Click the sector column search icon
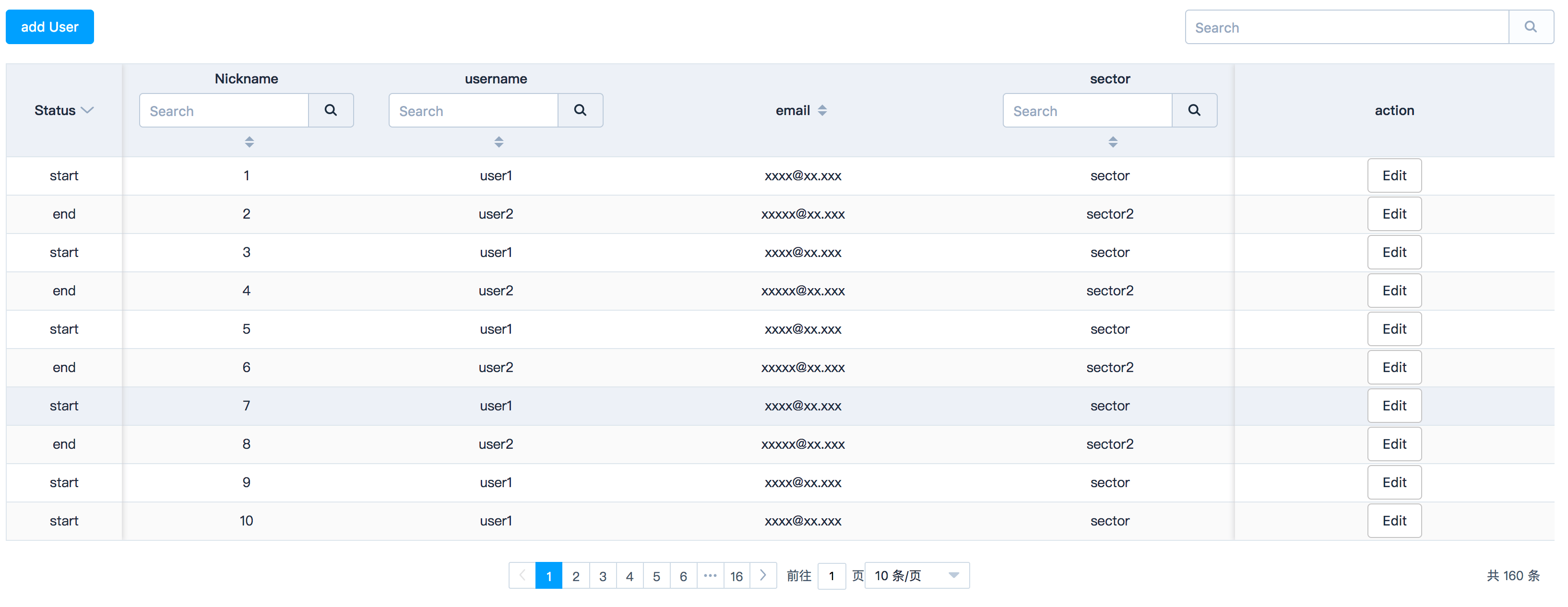1568x607 pixels. (1194, 110)
